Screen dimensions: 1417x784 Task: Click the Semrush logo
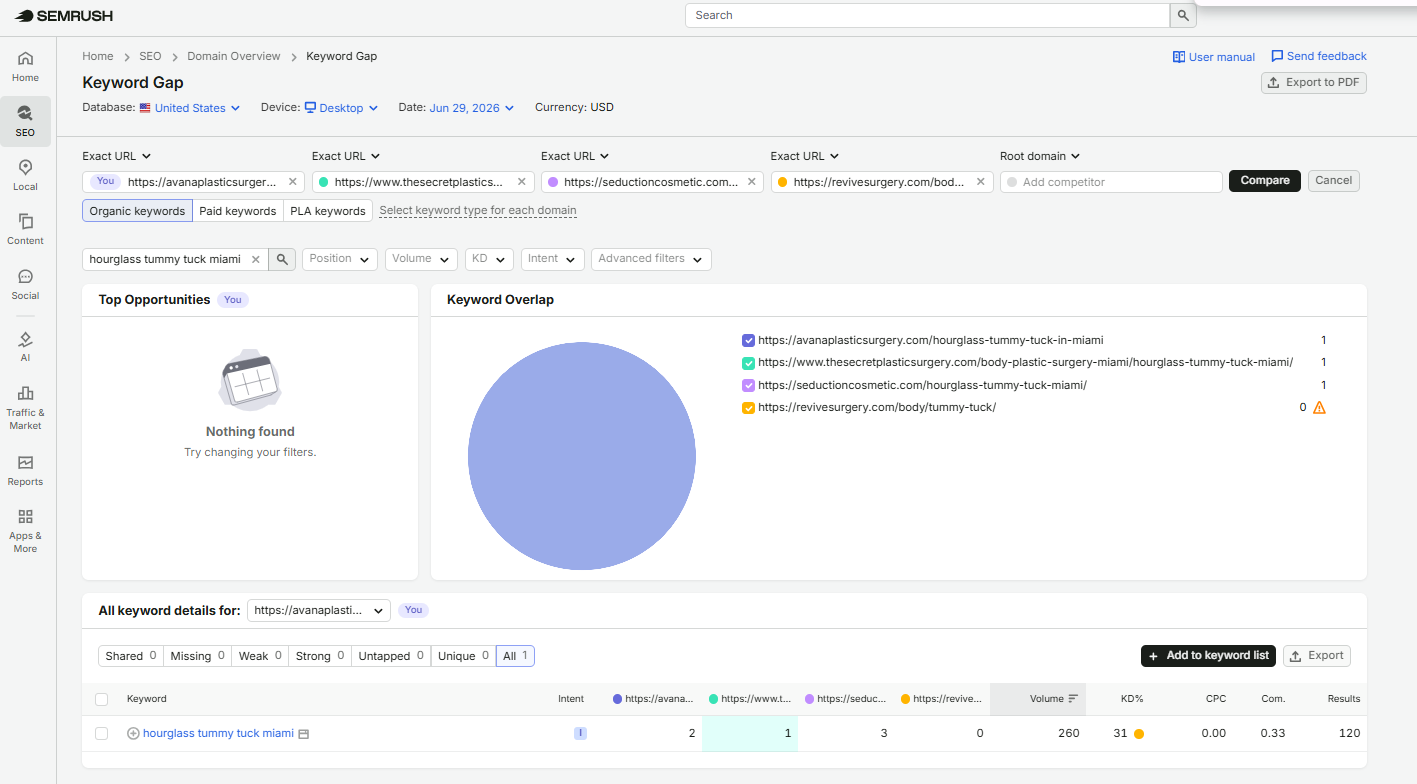63,16
